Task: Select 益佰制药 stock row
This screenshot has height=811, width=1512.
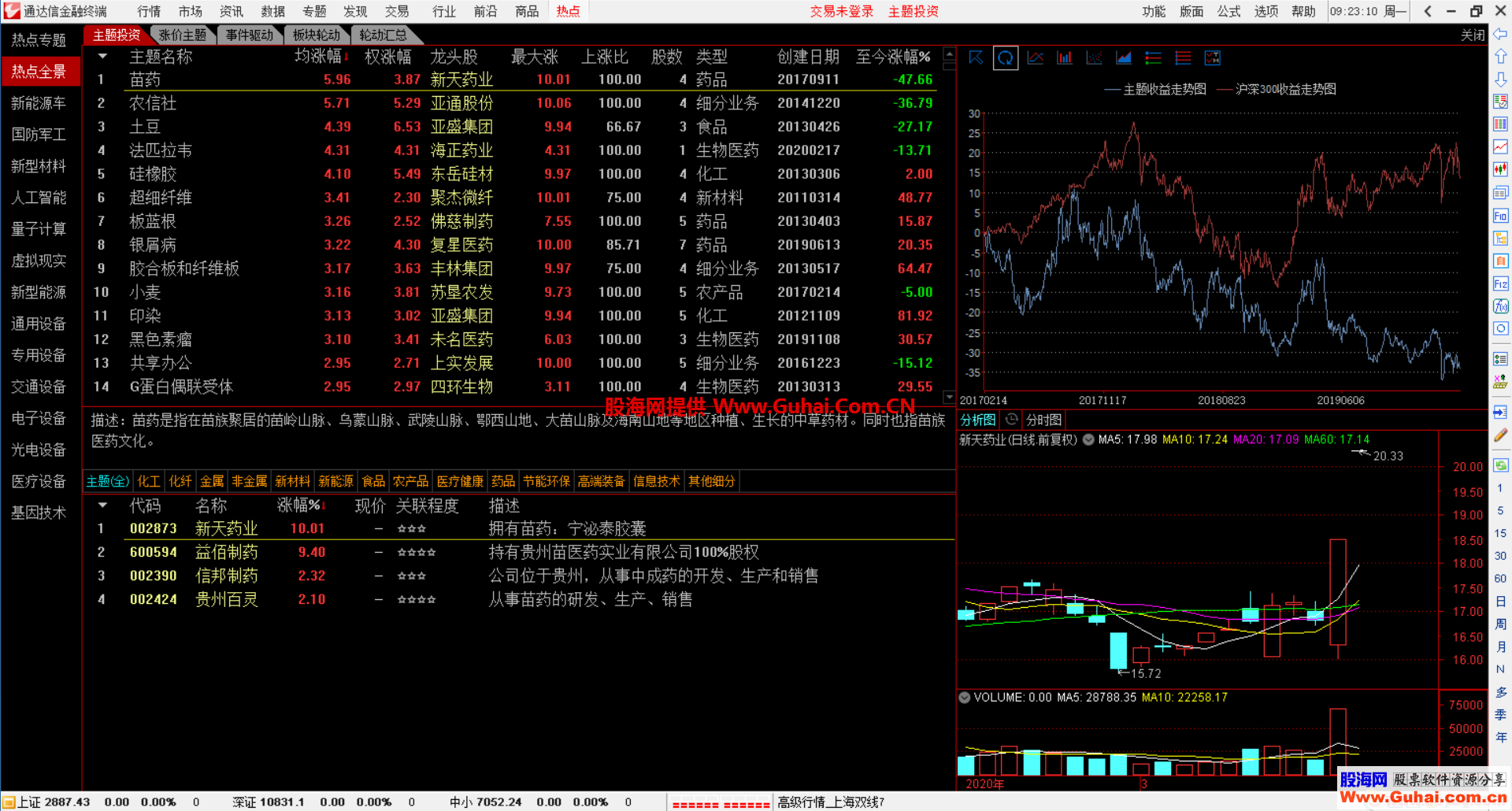Action: 520,552
